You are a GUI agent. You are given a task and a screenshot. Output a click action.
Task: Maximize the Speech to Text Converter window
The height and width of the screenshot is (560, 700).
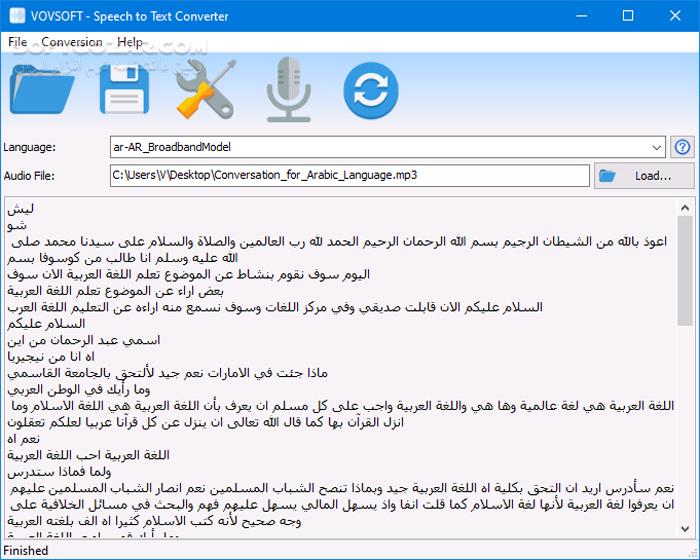point(628,16)
